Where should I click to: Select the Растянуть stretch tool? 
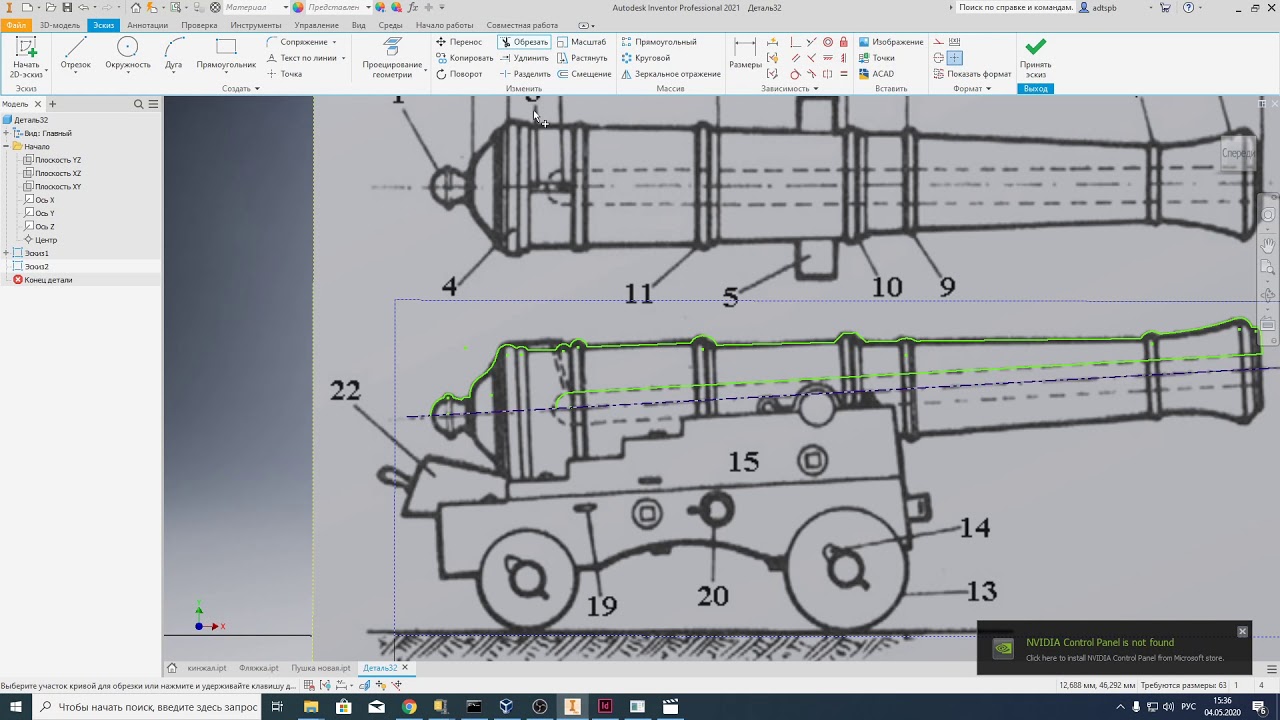point(582,58)
